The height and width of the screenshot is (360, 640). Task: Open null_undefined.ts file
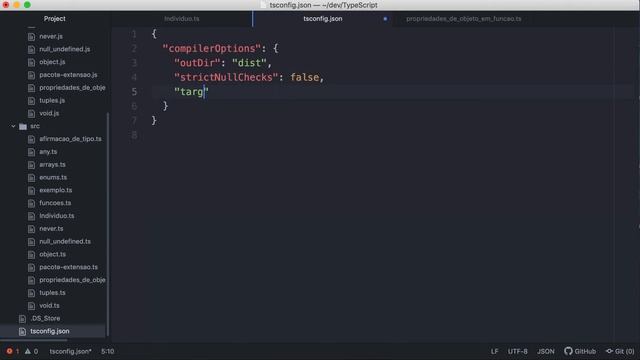65,241
